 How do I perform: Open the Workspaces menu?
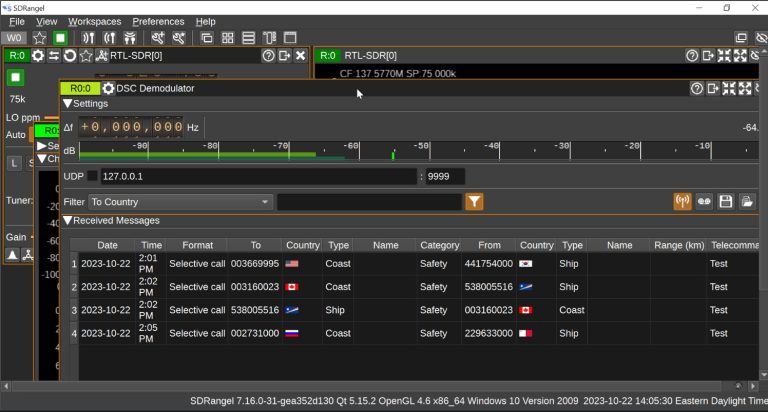pyautogui.click(x=95, y=22)
